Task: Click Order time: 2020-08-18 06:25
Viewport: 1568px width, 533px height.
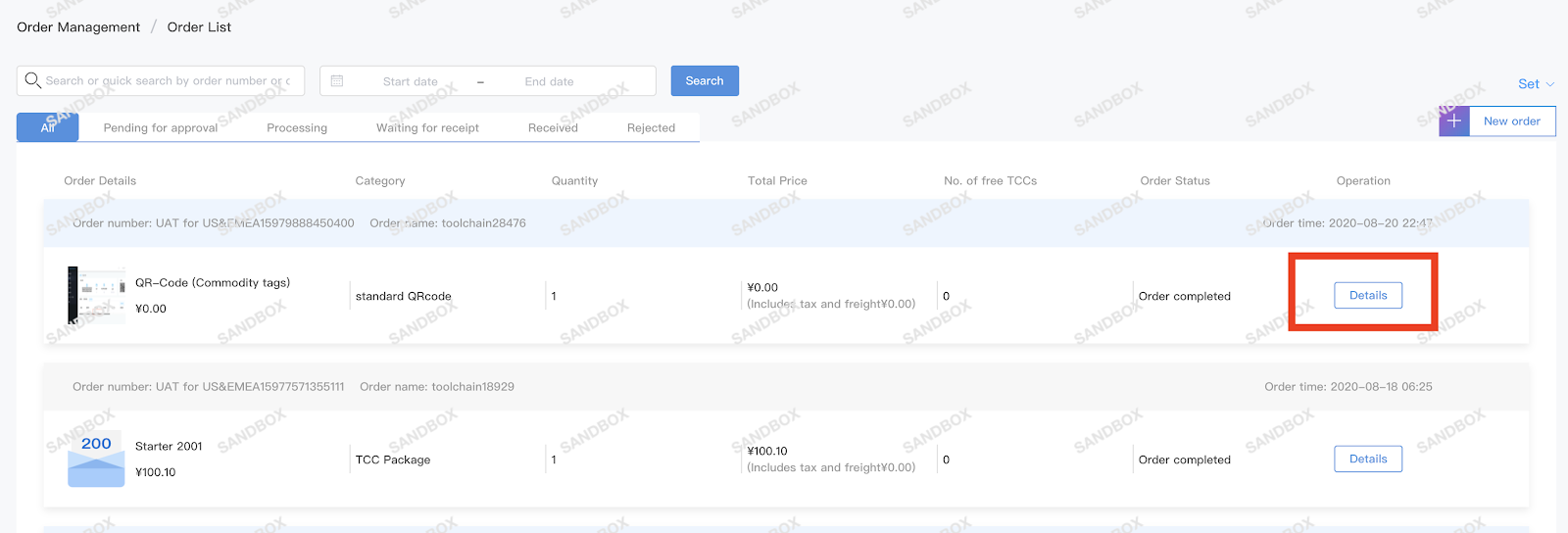Action: click(1348, 386)
